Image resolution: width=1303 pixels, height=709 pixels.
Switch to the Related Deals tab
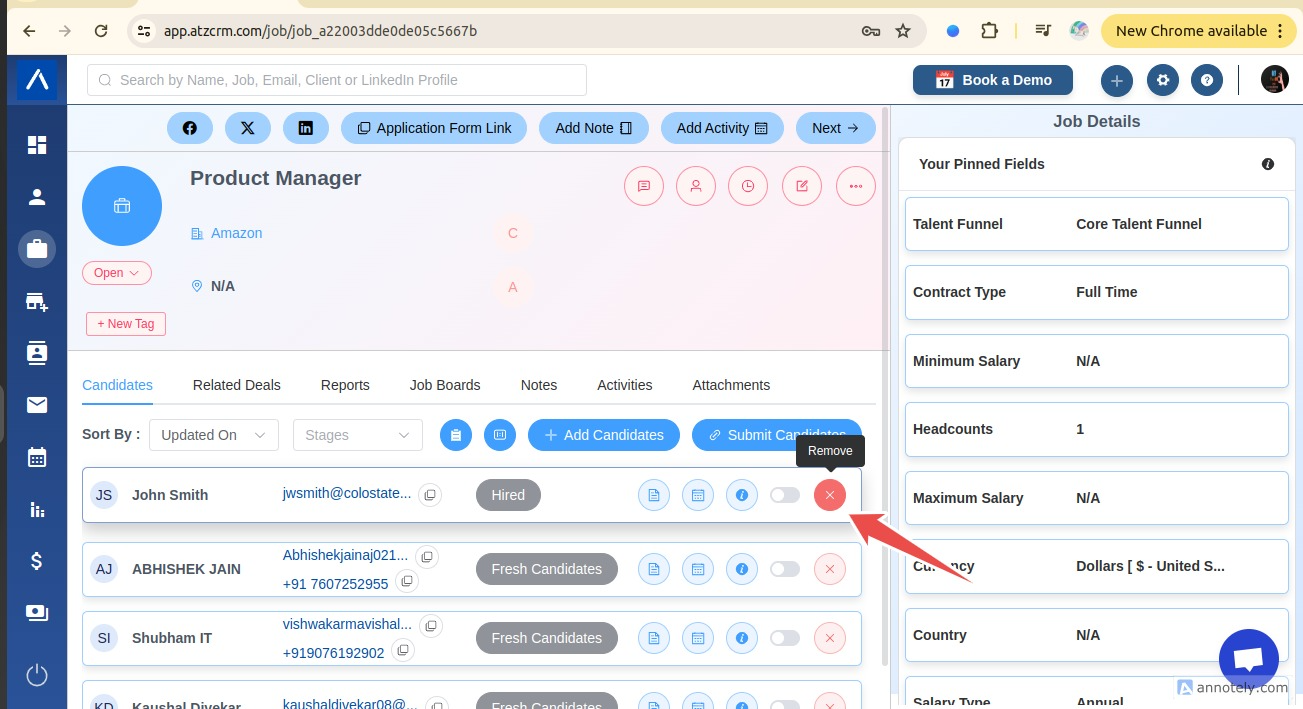(x=237, y=385)
